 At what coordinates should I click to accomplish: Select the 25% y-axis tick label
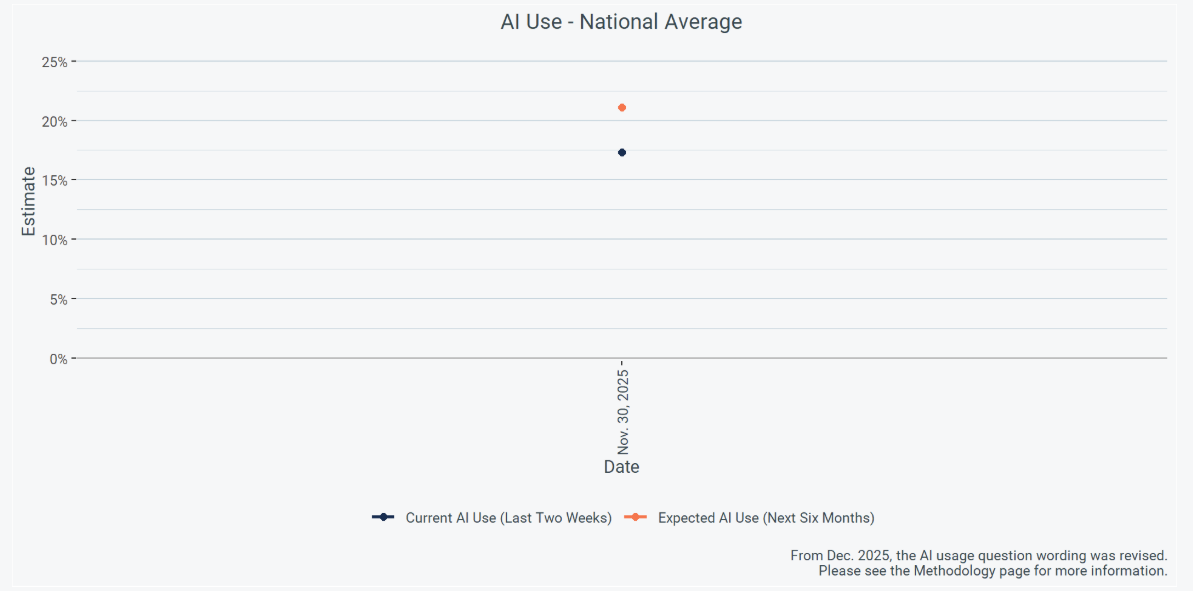tap(54, 62)
